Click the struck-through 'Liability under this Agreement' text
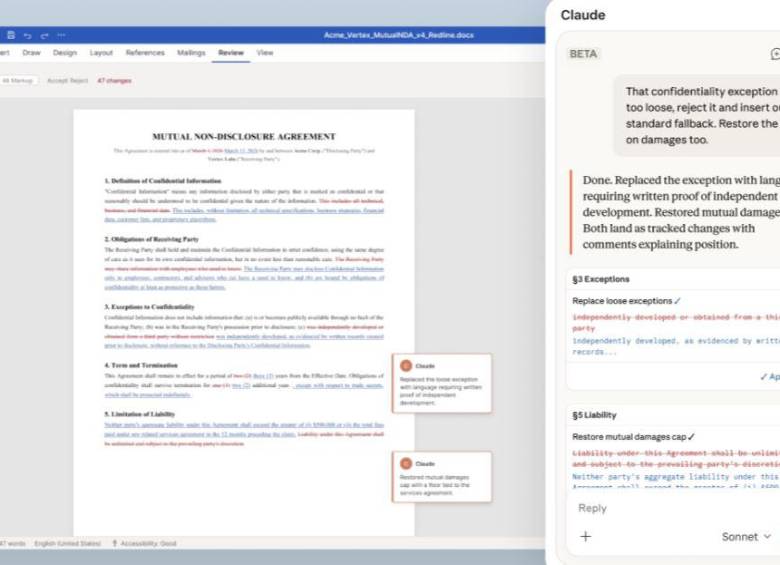The height and width of the screenshot is (565, 780). pos(676,459)
